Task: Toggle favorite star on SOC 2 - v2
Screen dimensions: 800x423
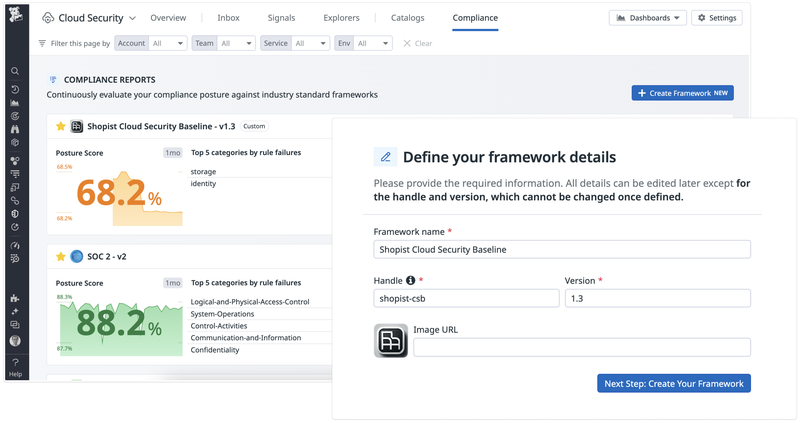Action: click(x=61, y=257)
